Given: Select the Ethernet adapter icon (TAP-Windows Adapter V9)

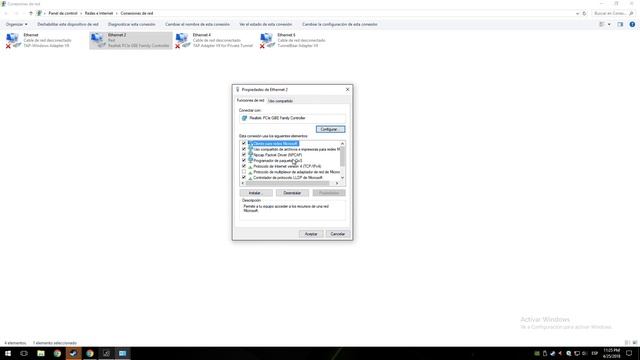Looking at the screenshot, I should click(x=13, y=40).
